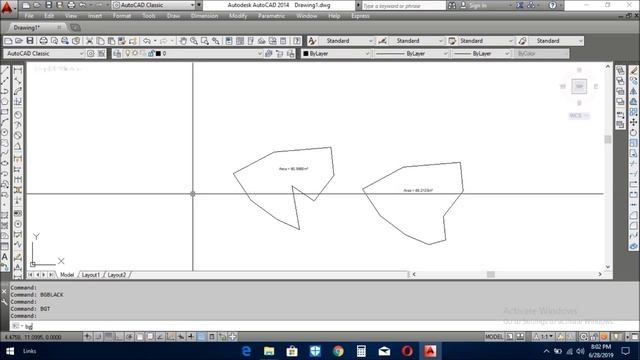The image size is (640, 360).
Task: Select the Erase modify tool
Action: pos(633,70)
